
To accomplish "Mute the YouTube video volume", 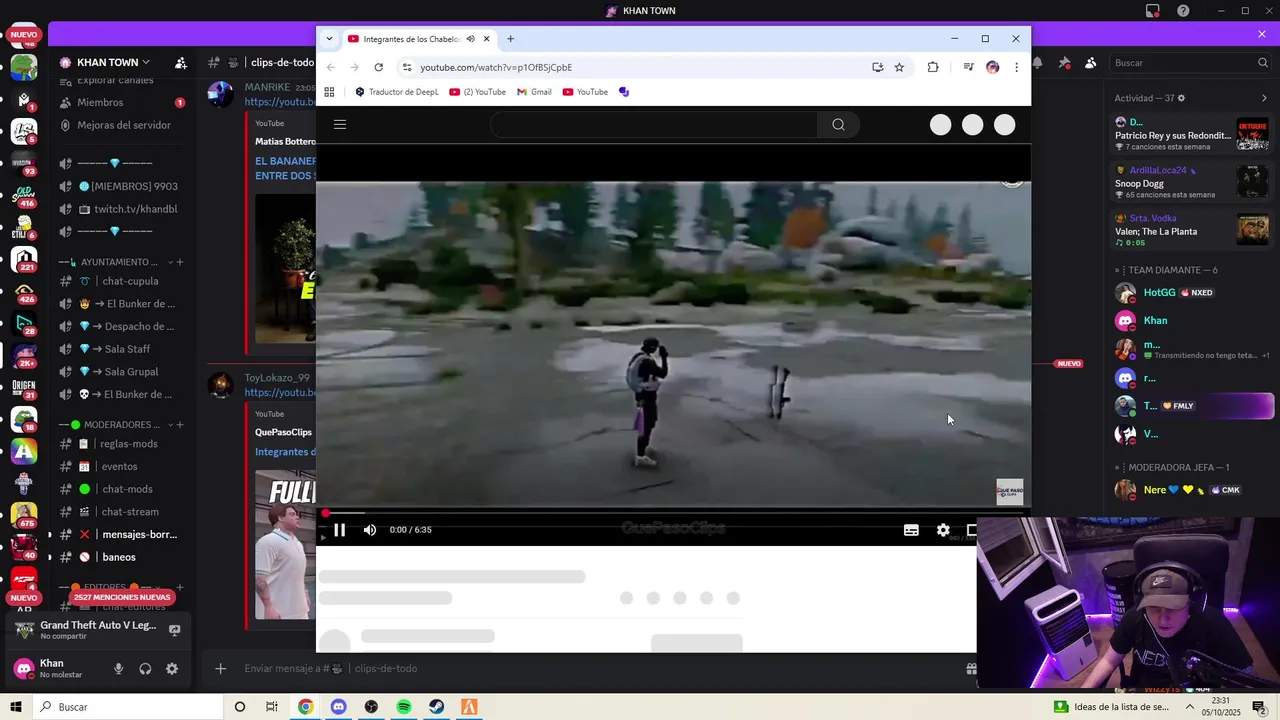I will tap(370, 530).
